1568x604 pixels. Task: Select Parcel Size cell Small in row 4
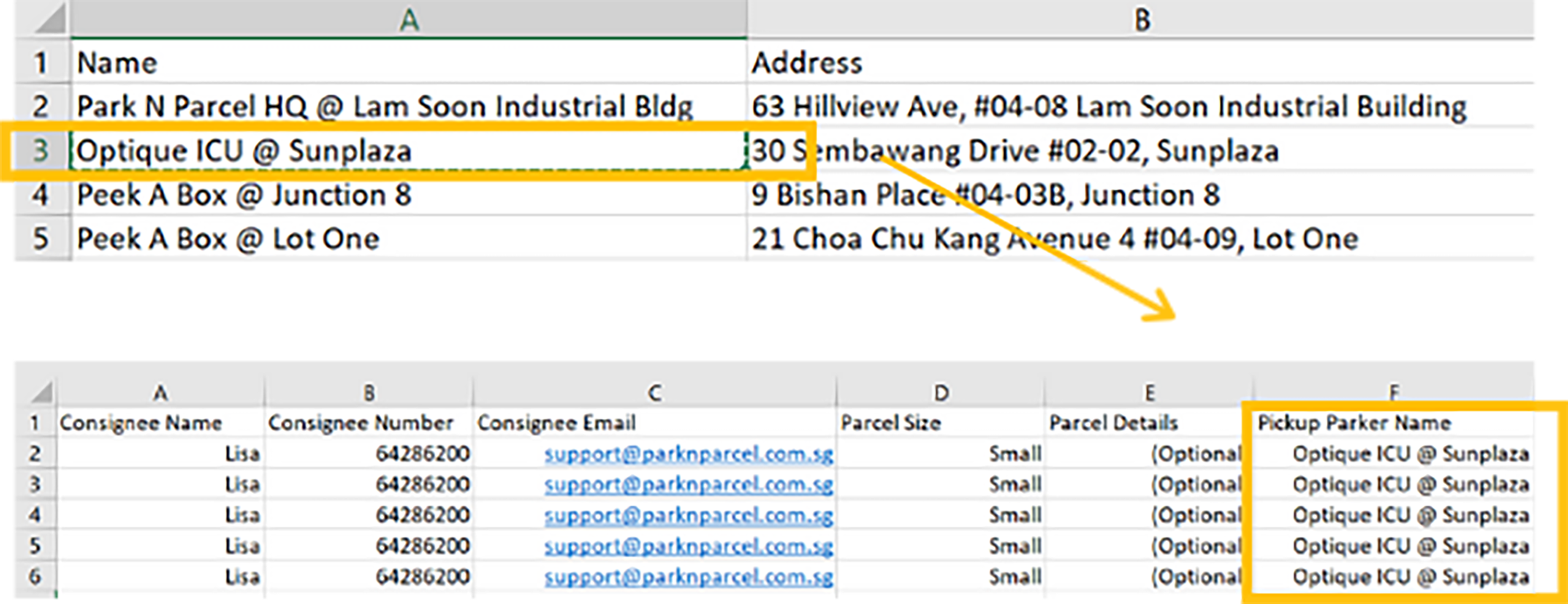(x=1014, y=515)
